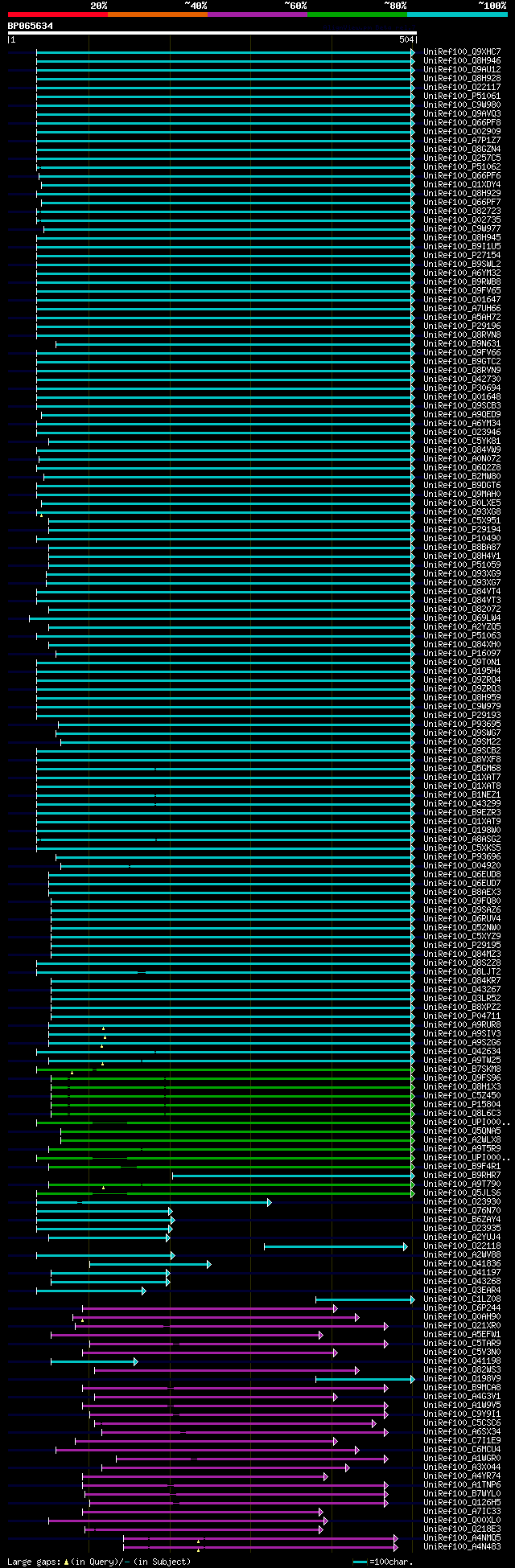Click the red ~20% identity legend segment
Viewport: 515px width, 1568px height.
coord(57,14)
